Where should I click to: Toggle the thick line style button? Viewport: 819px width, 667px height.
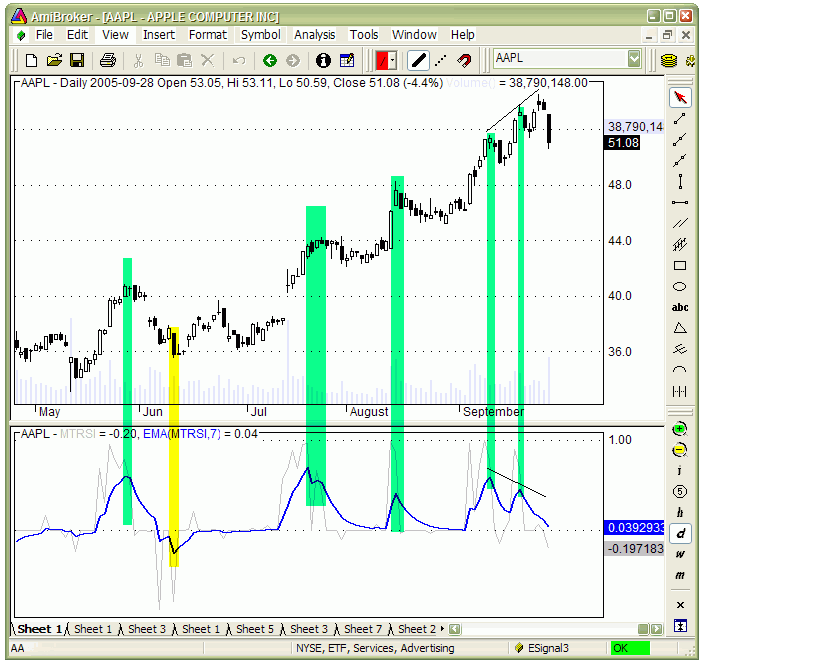coord(418,61)
